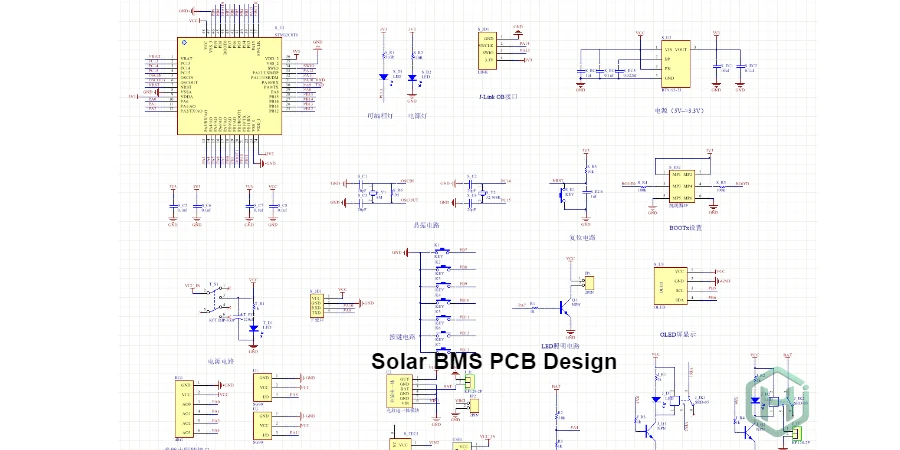Select the J-Link OB connector block
This screenshot has height=450, width=900.
point(487,51)
